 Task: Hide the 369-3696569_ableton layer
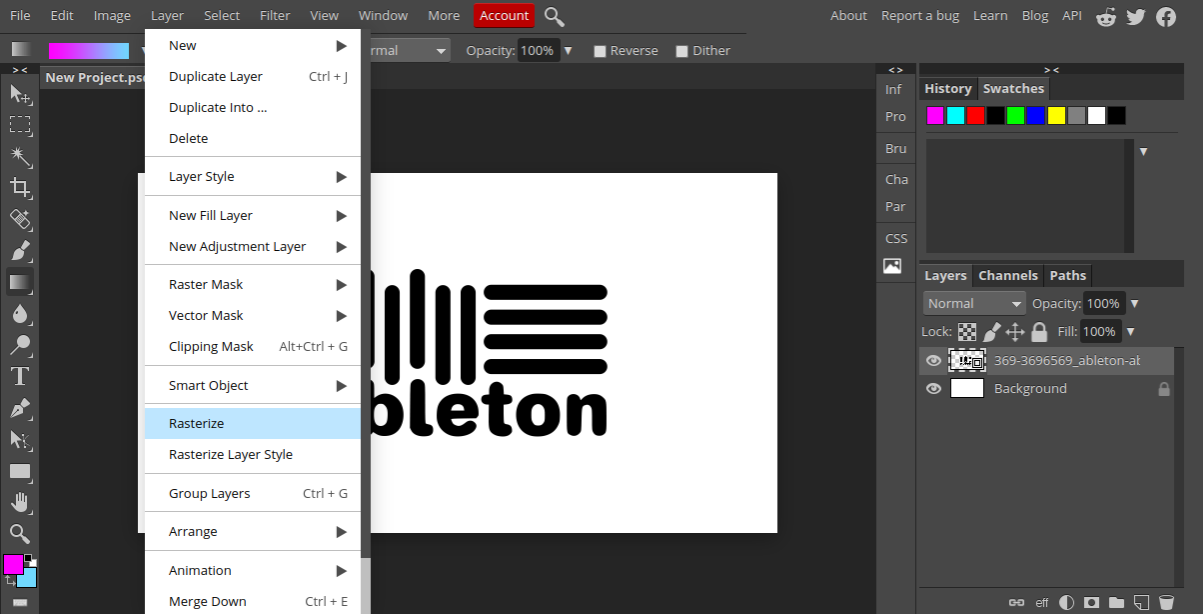click(934, 360)
